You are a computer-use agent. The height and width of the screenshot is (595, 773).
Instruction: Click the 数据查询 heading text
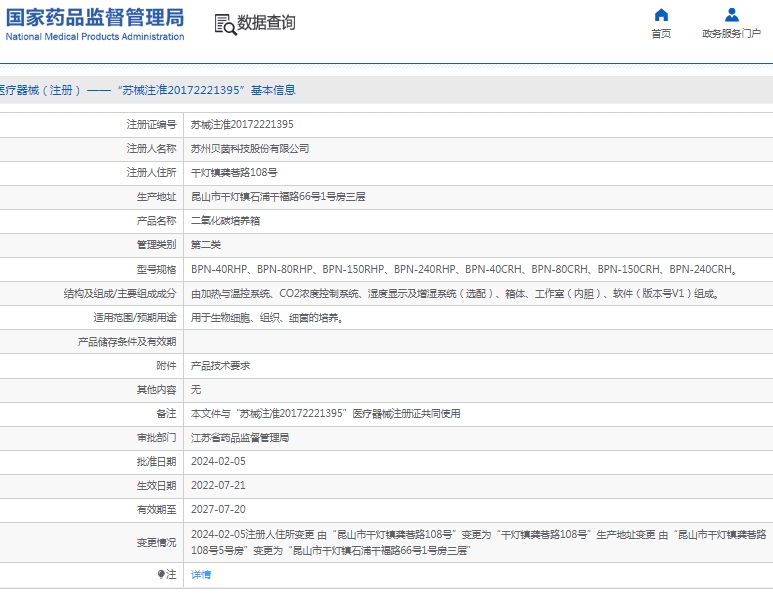(266, 23)
